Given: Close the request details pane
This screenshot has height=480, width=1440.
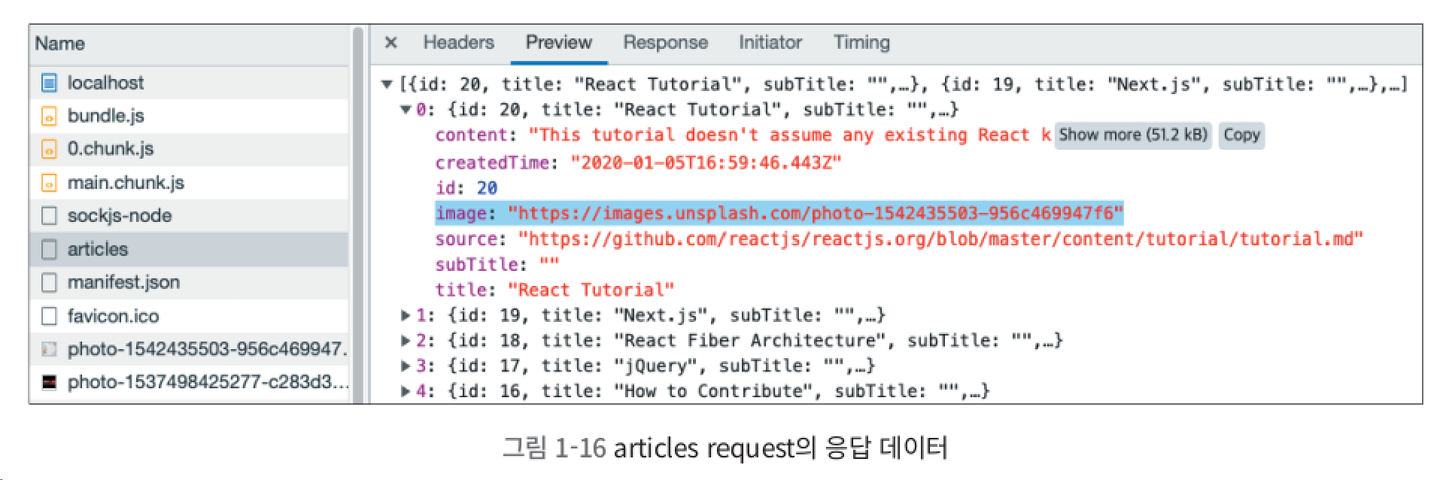Looking at the screenshot, I should pos(391,43).
